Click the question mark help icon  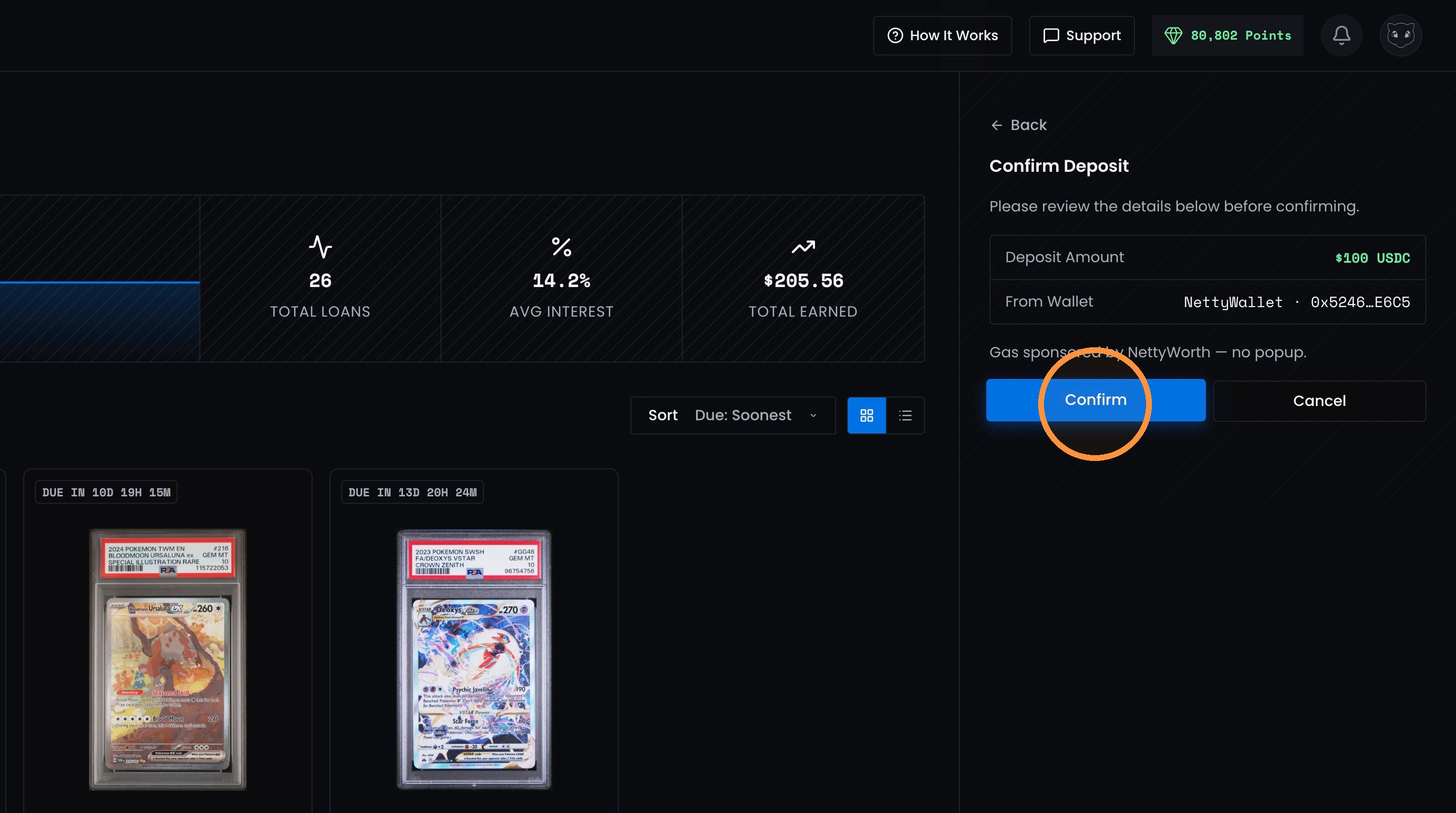tap(895, 35)
